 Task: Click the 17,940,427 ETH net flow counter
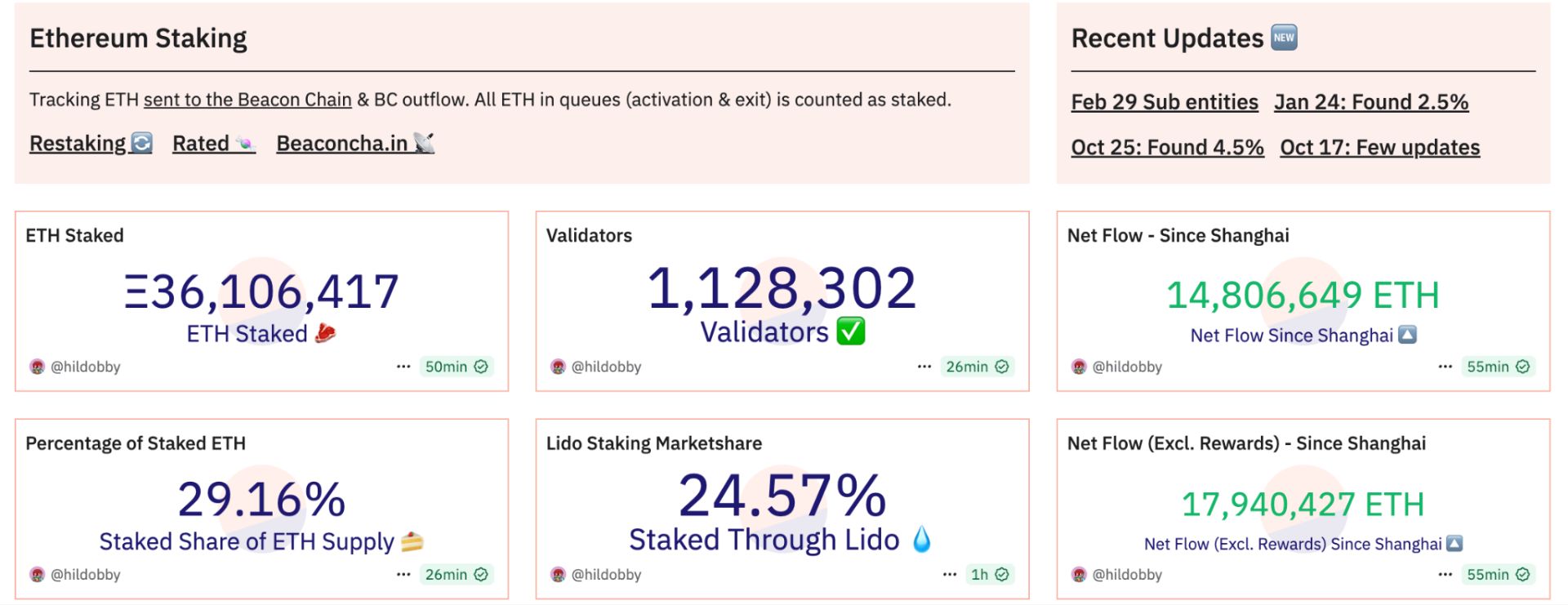[1303, 505]
